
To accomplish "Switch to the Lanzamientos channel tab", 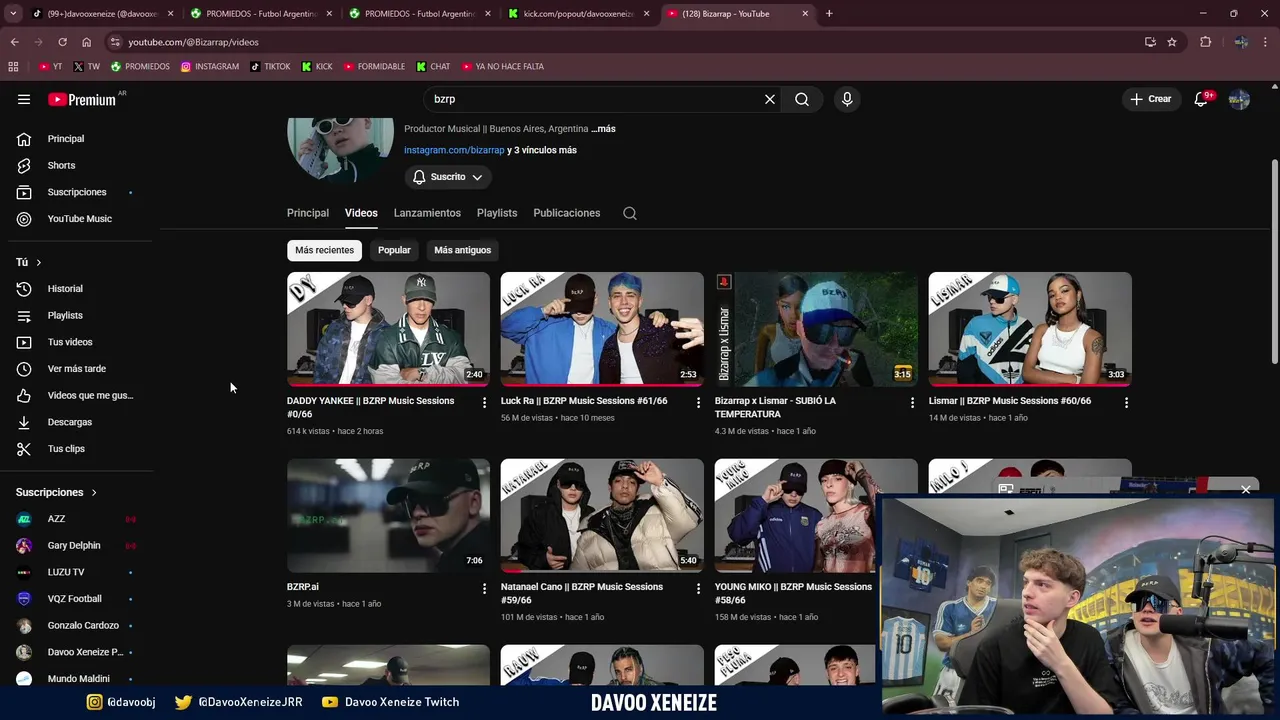I will 427,213.
